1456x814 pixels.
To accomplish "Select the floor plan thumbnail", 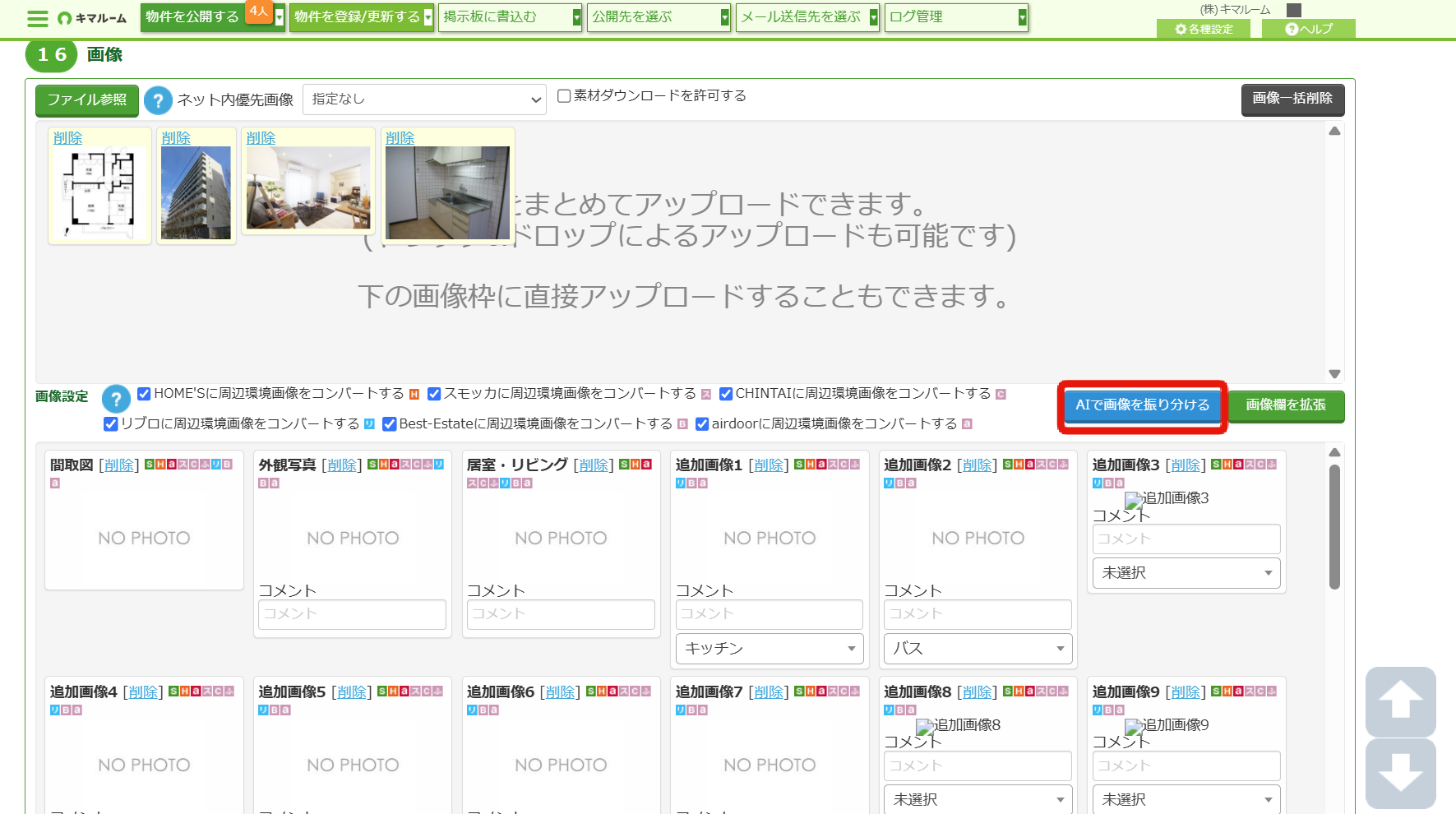I will tap(100, 193).
